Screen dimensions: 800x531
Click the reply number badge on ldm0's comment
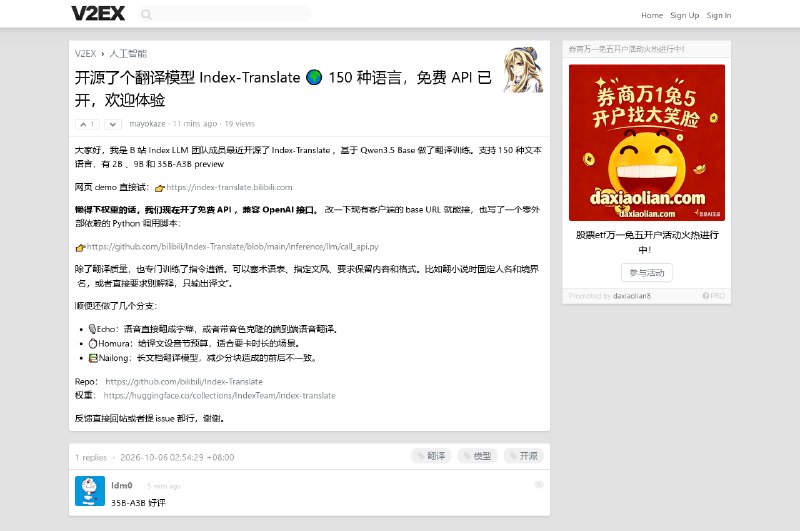tap(539, 485)
